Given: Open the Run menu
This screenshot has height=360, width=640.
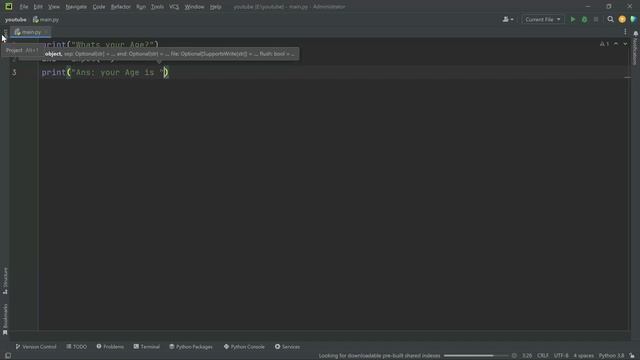Looking at the screenshot, I should click(141, 7).
